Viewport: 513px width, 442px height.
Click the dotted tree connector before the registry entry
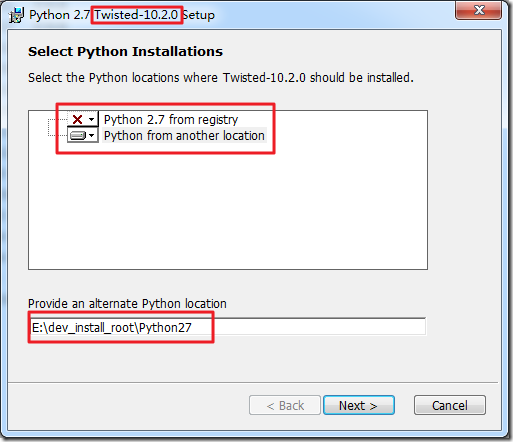click(x=57, y=119)
